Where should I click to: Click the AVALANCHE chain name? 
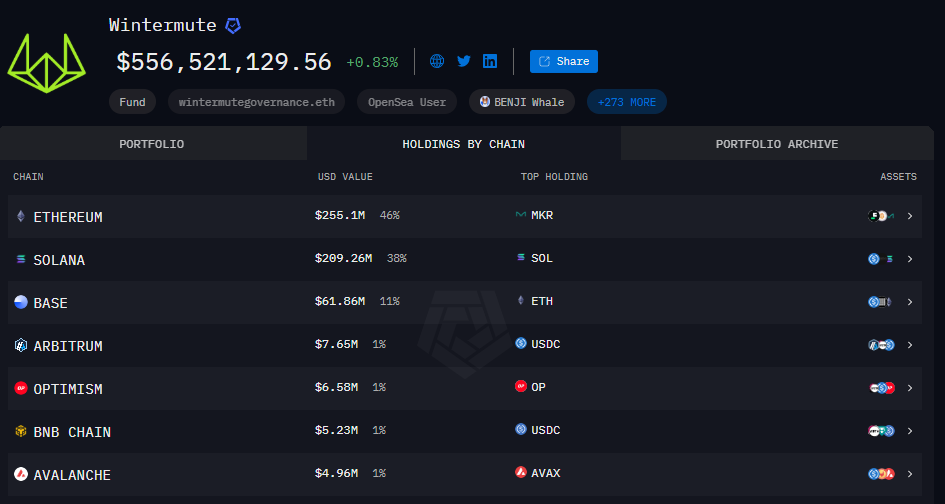coord(72,475)
